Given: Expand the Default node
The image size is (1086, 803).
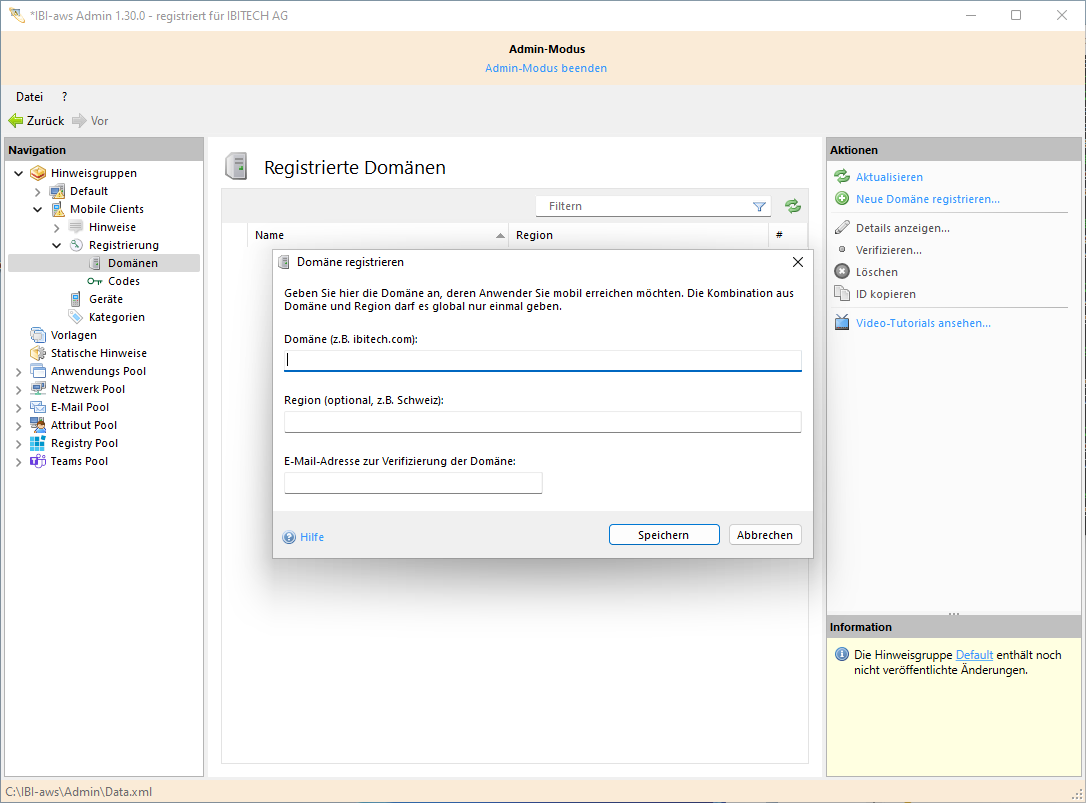Looking at the screenshot, I should [x=37, y=190].
